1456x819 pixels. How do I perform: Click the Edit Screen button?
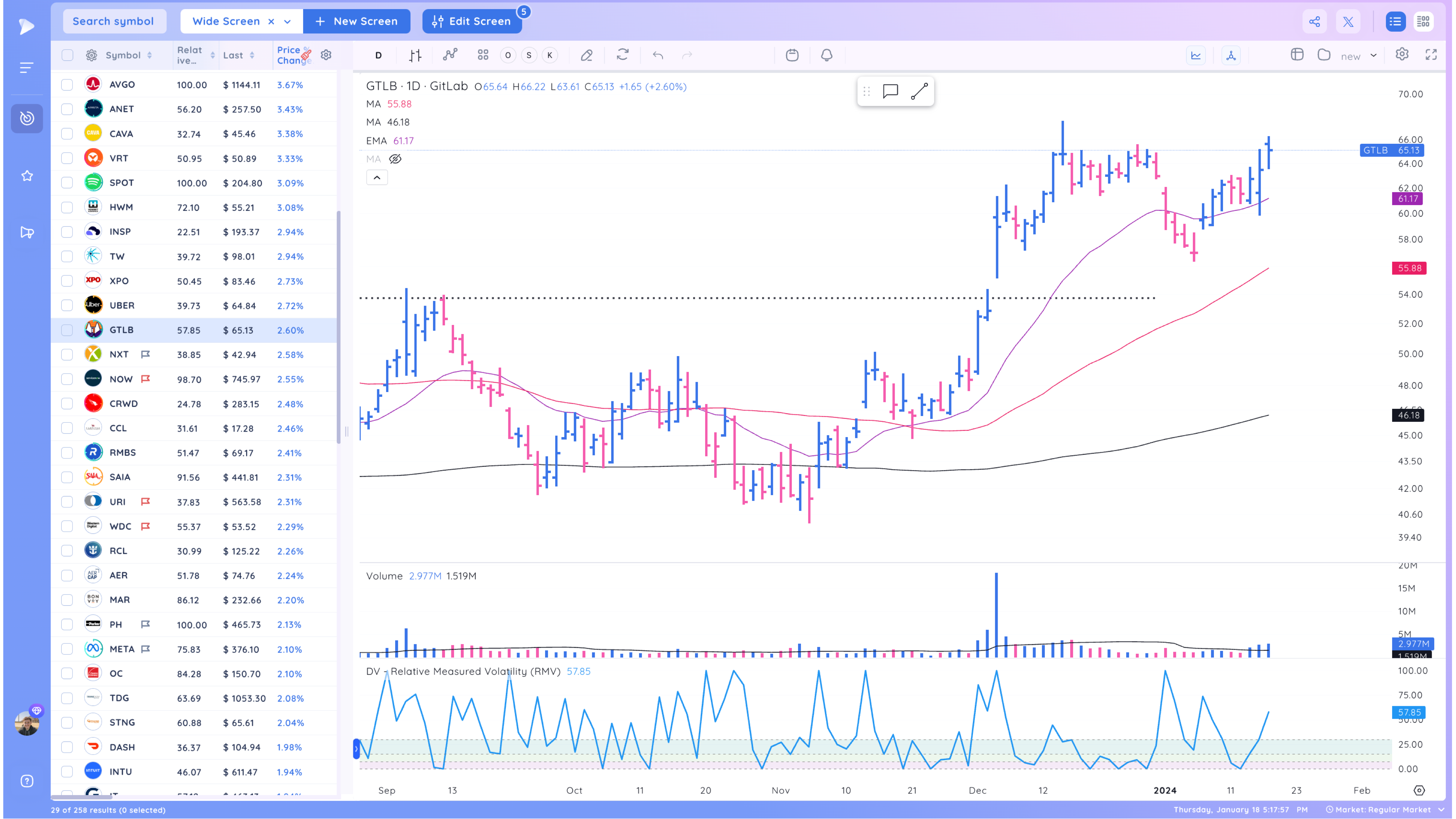pos(471,21)
